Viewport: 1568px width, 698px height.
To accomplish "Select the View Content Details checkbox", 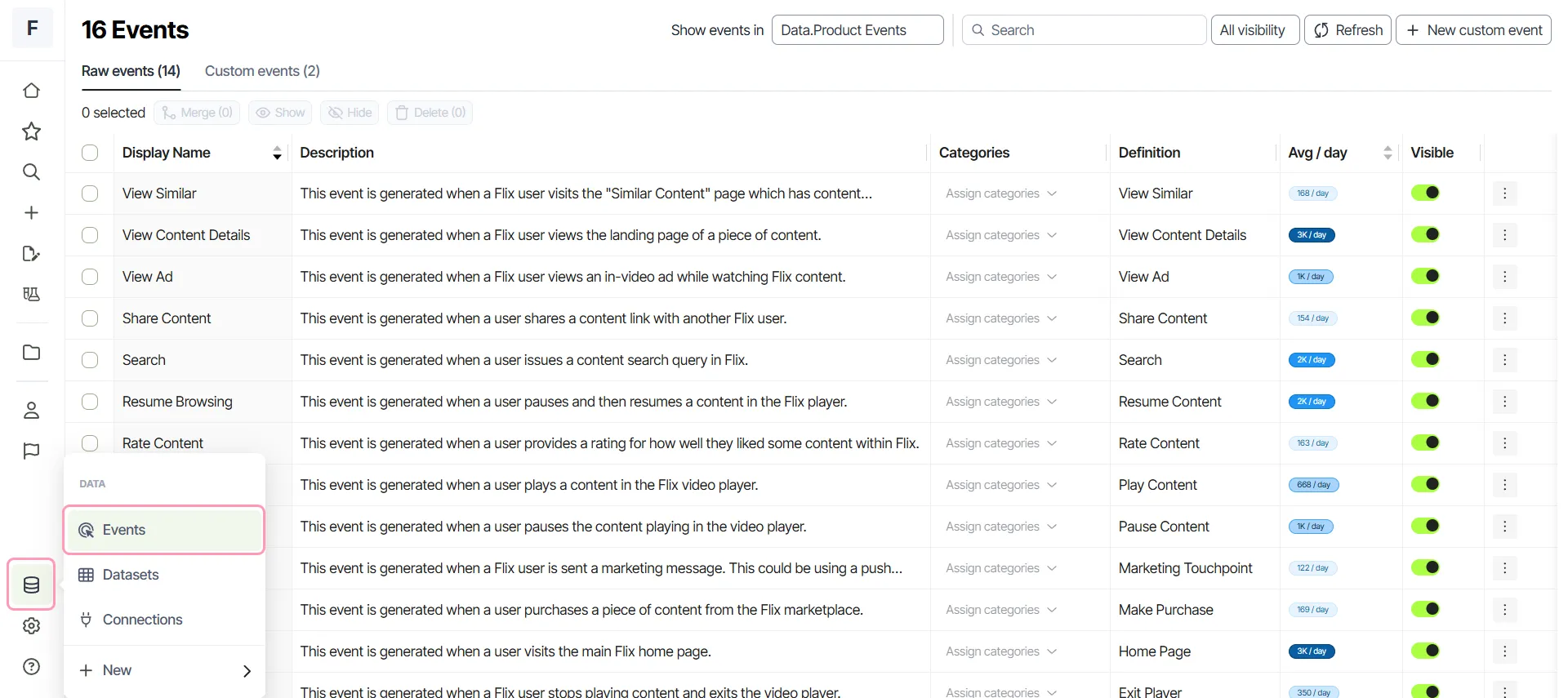I will coord(90,235).
